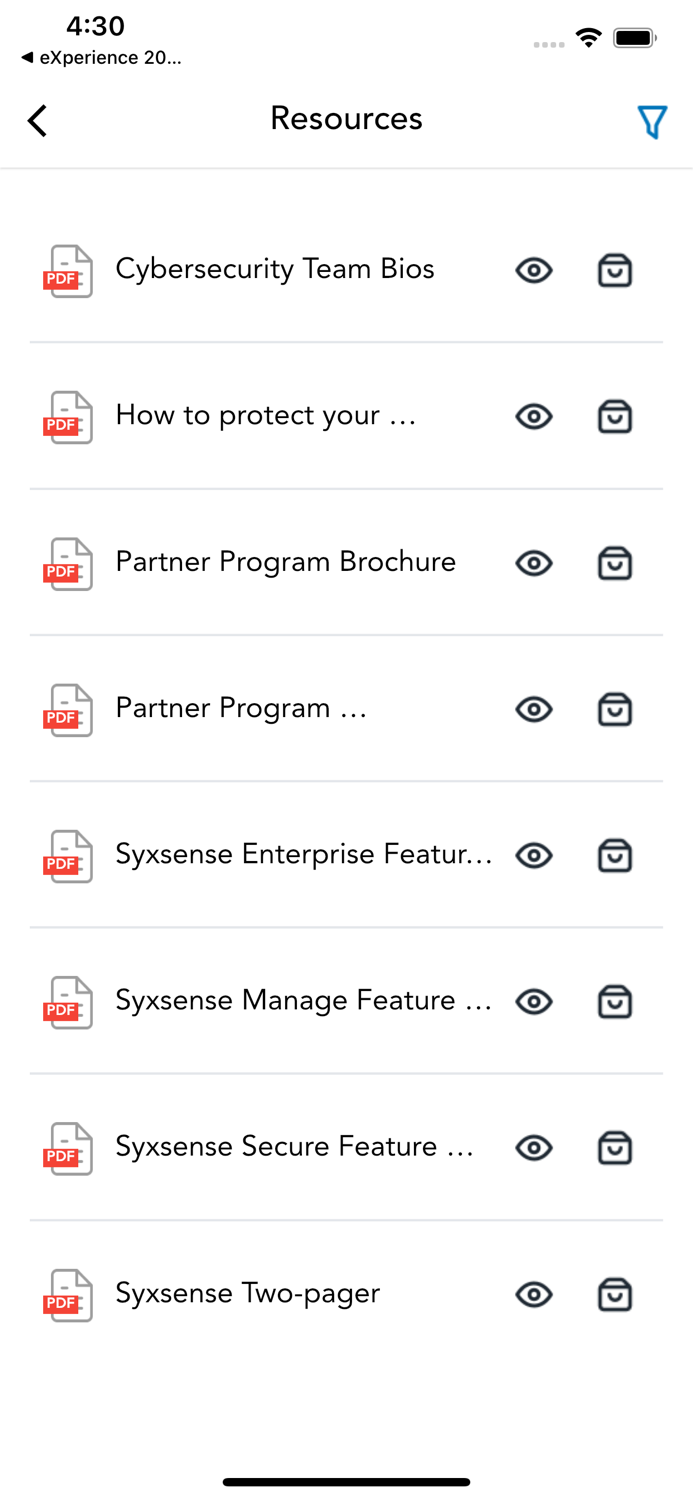Click the PDF icon for Partner Program Brochure
The image size is (693, 1500).
point(67,563)
